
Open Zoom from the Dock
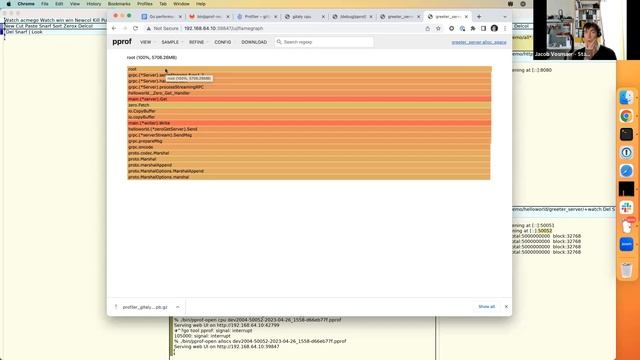(627, 244)
